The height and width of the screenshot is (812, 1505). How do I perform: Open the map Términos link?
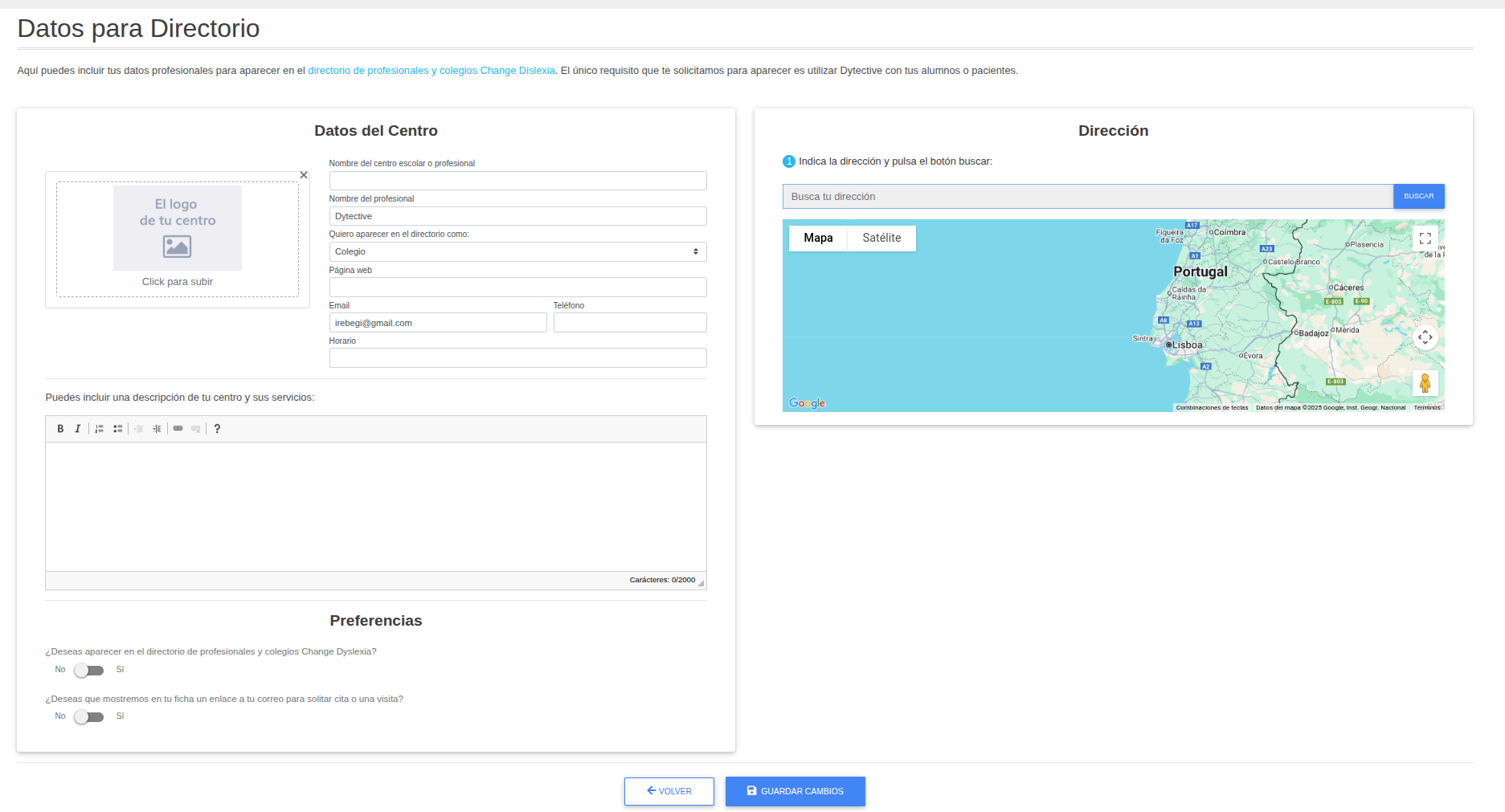(x=1427, y=408)
